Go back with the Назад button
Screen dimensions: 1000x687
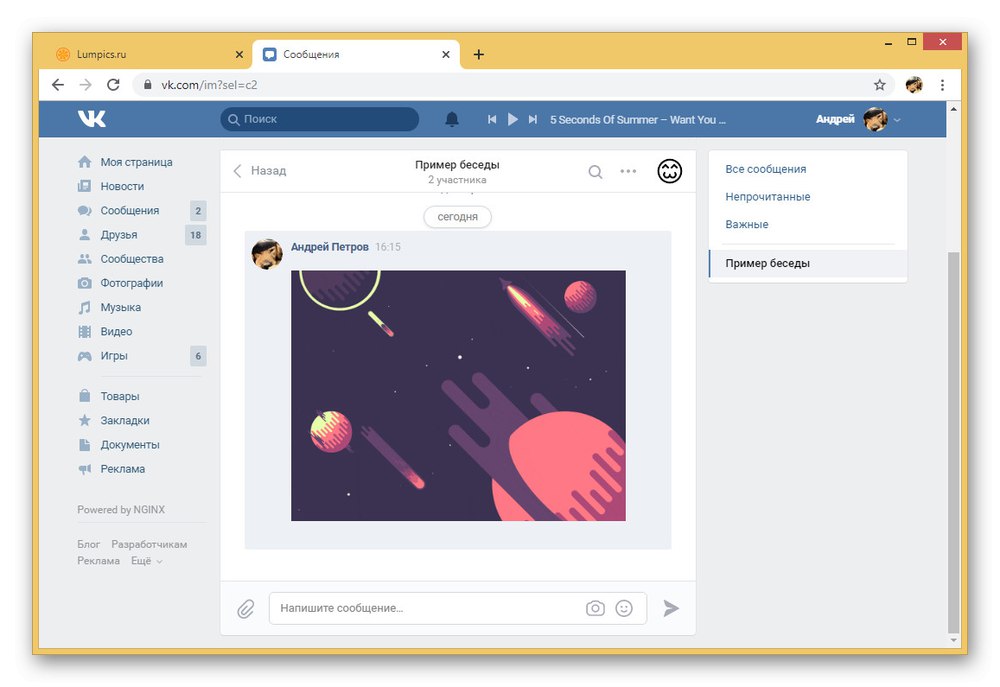[260, 171]
